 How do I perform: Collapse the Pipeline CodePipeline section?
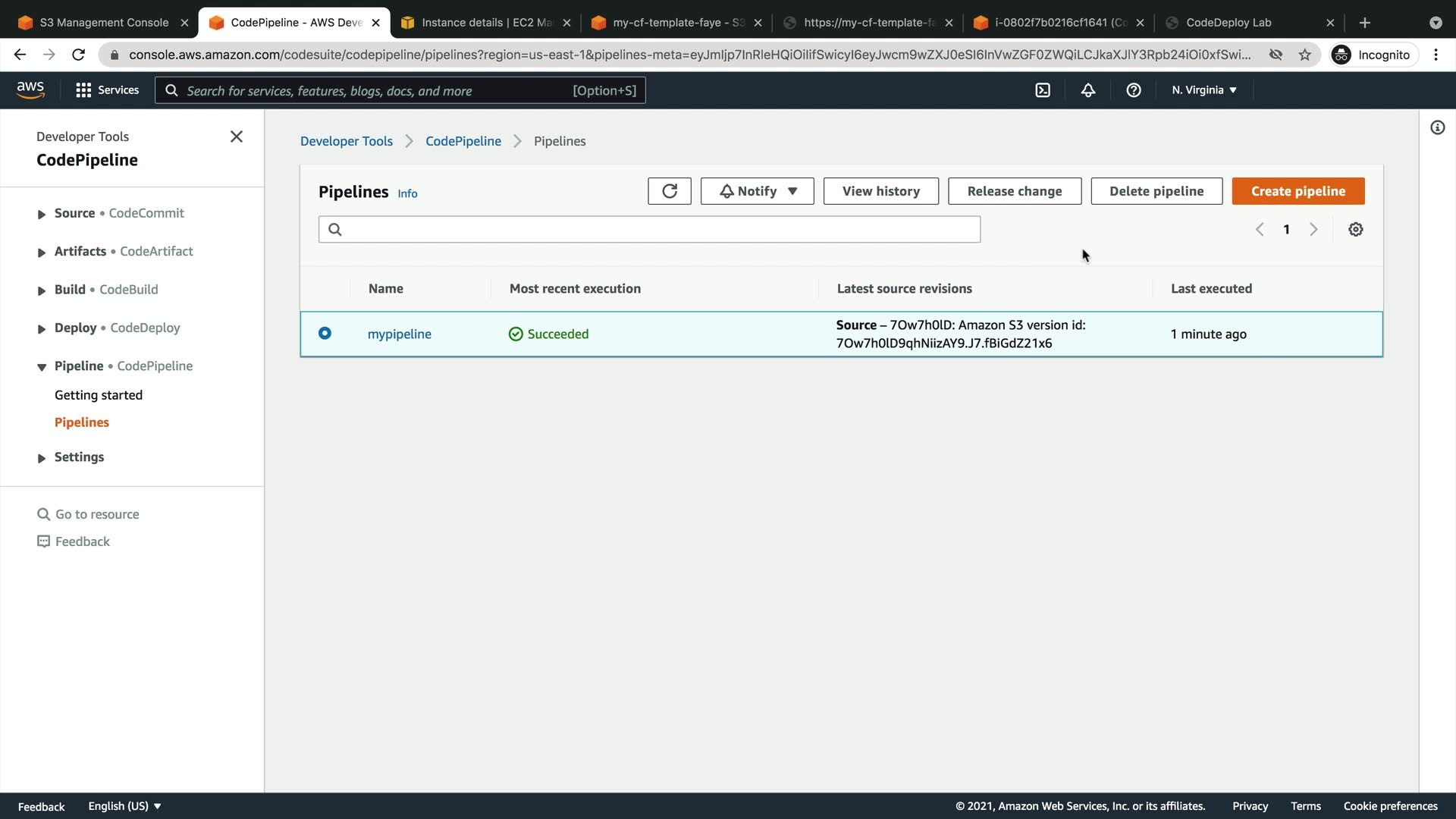pyautogui.click(x=42, y=366)
